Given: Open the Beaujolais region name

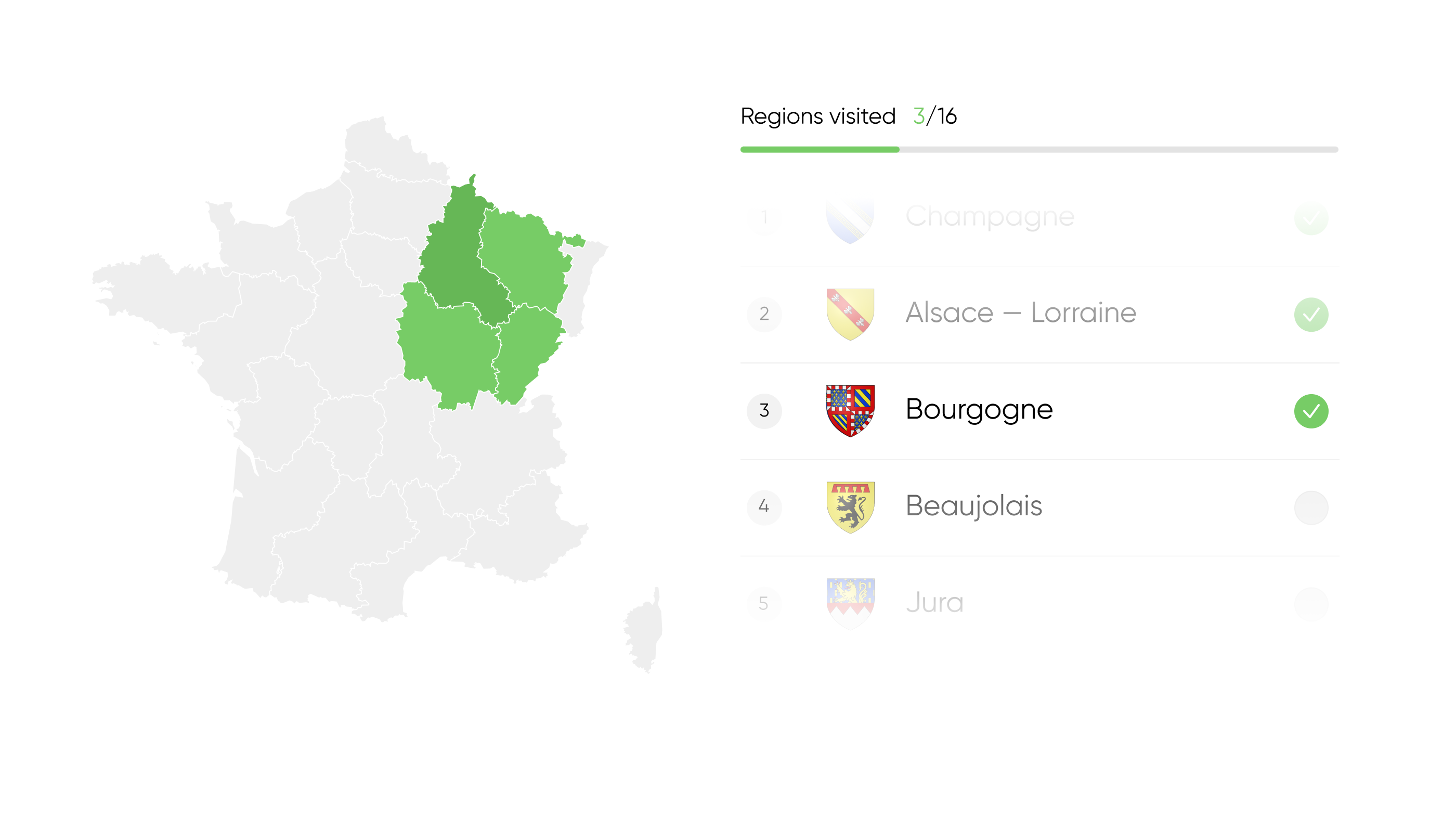Looking at the screenshot, I should pos(974,506).
